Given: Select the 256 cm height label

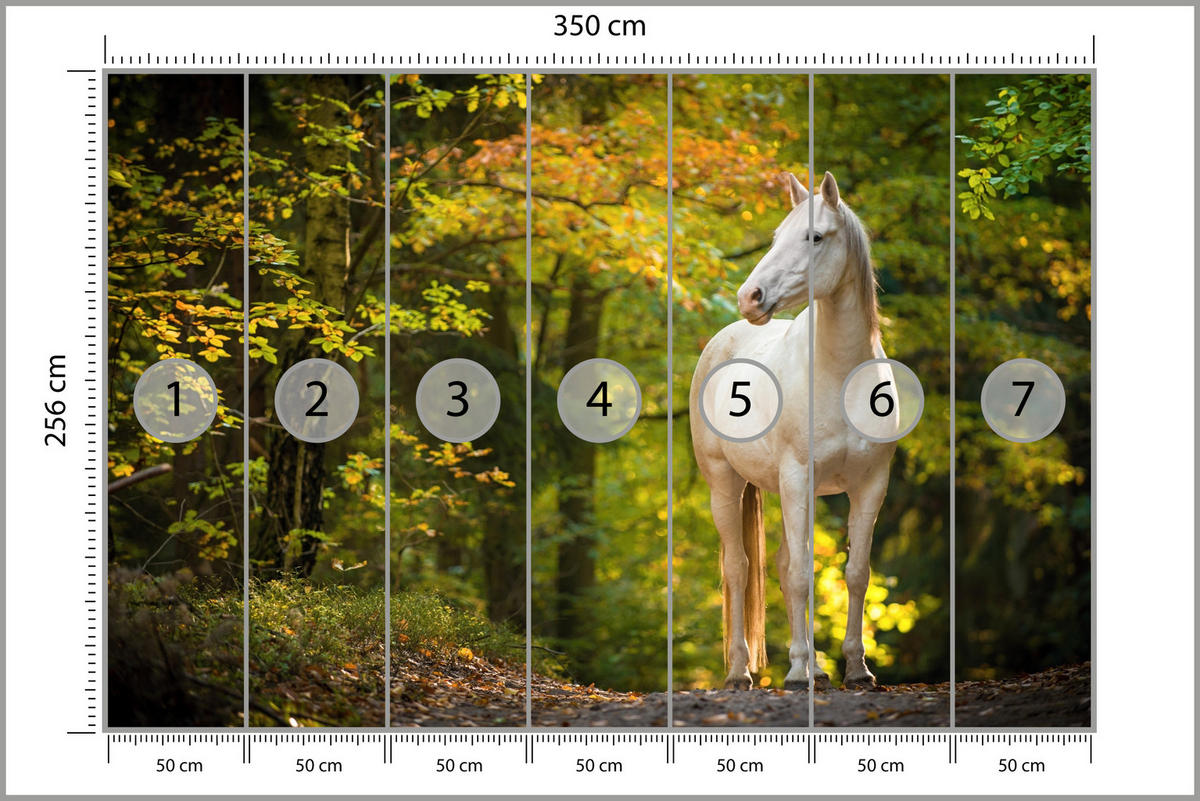Looking at the screenshot, I should (x=56, y=400).
